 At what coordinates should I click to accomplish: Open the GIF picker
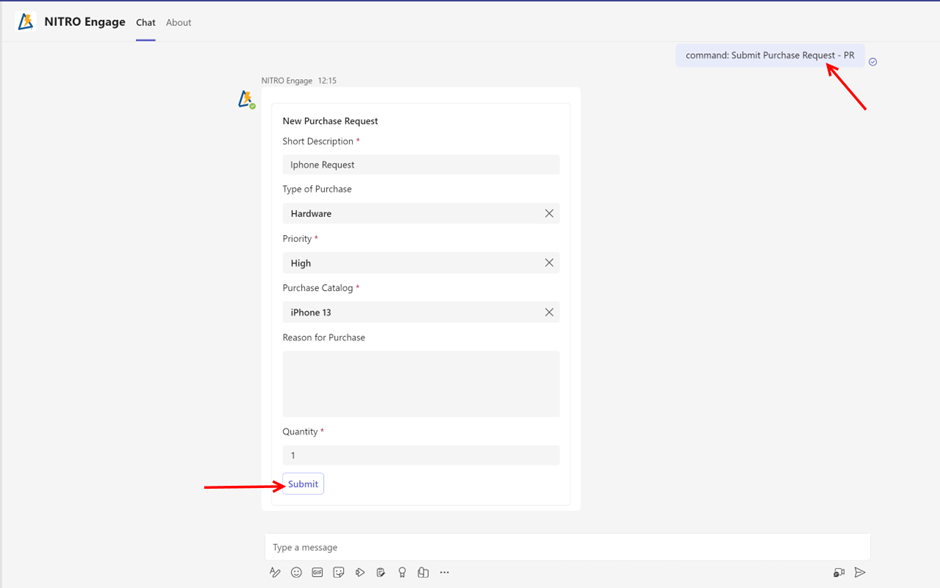click(x=317, y=573)
